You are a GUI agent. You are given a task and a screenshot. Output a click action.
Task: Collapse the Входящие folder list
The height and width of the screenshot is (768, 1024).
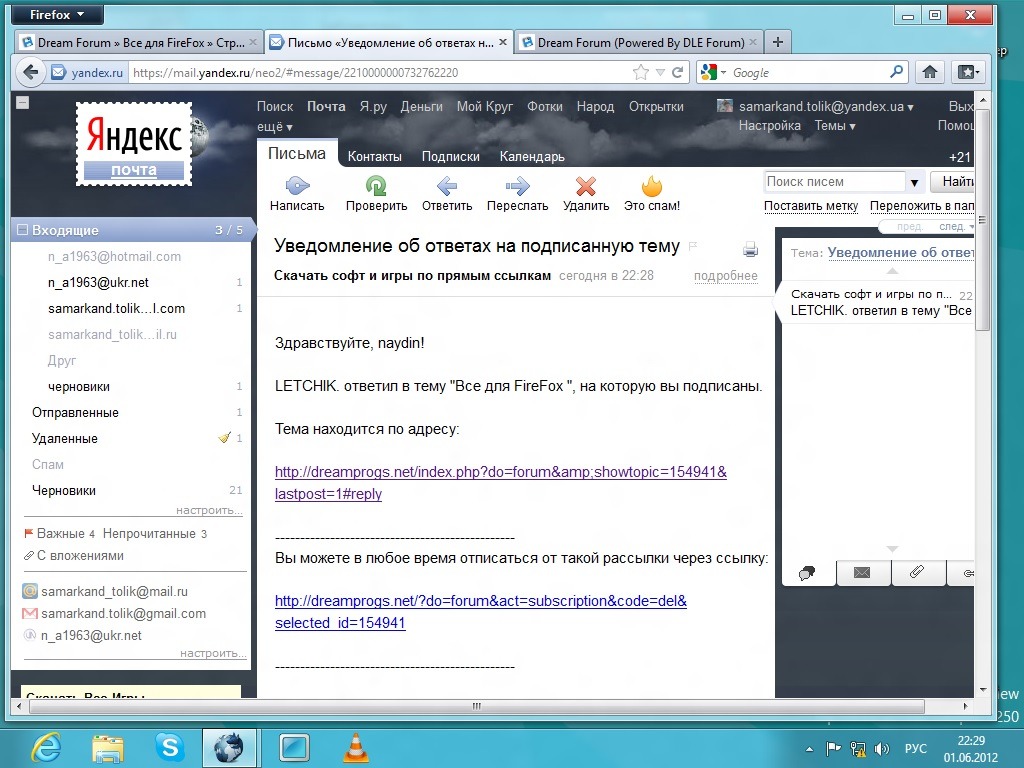pyautogui.click(x=23, y=230)
